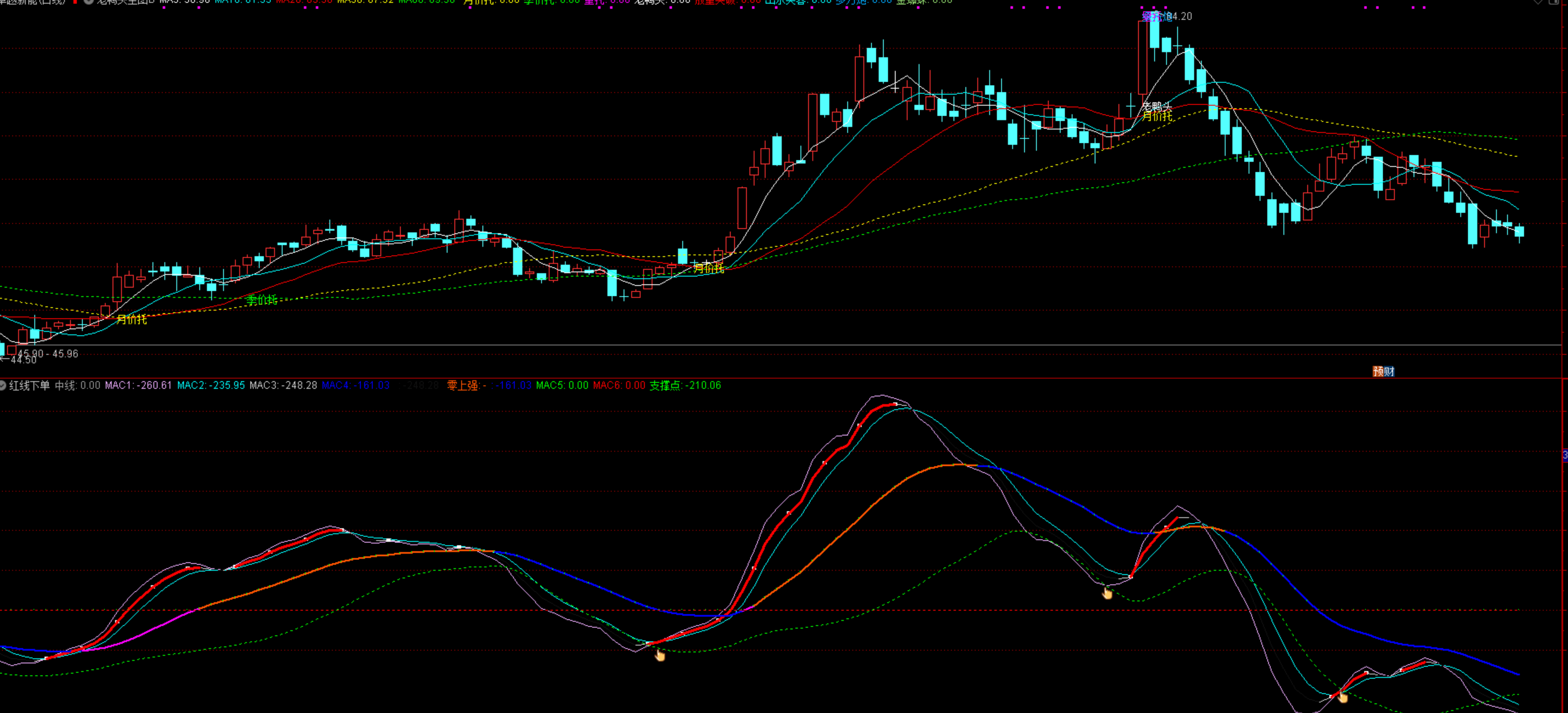Viewport: 1568px width, 713px height.
Task: Select the MAC4: -161.03 value
Action: coord(356,385)
